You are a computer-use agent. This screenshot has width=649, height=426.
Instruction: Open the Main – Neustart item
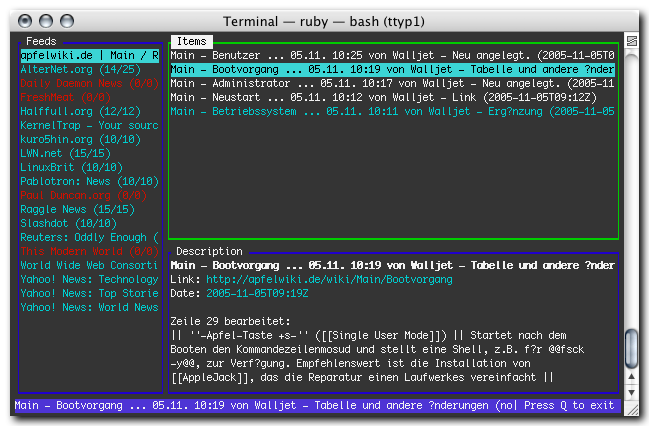click(x=384, y=98)
